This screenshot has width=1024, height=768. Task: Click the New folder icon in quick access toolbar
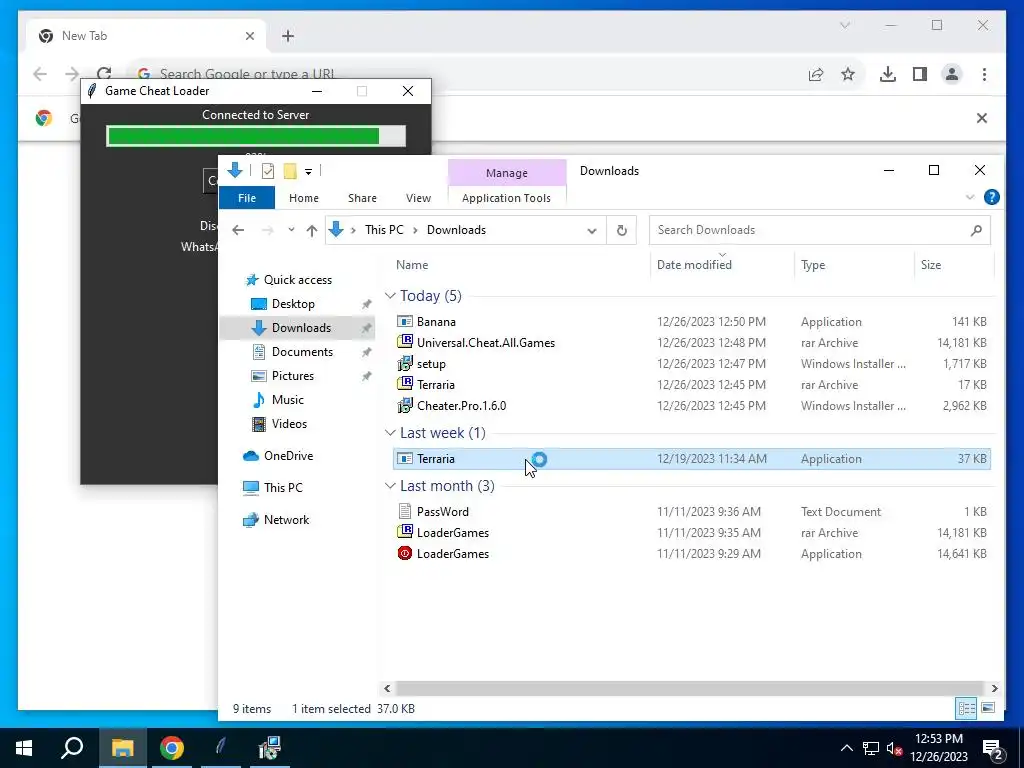coord(290,171)
